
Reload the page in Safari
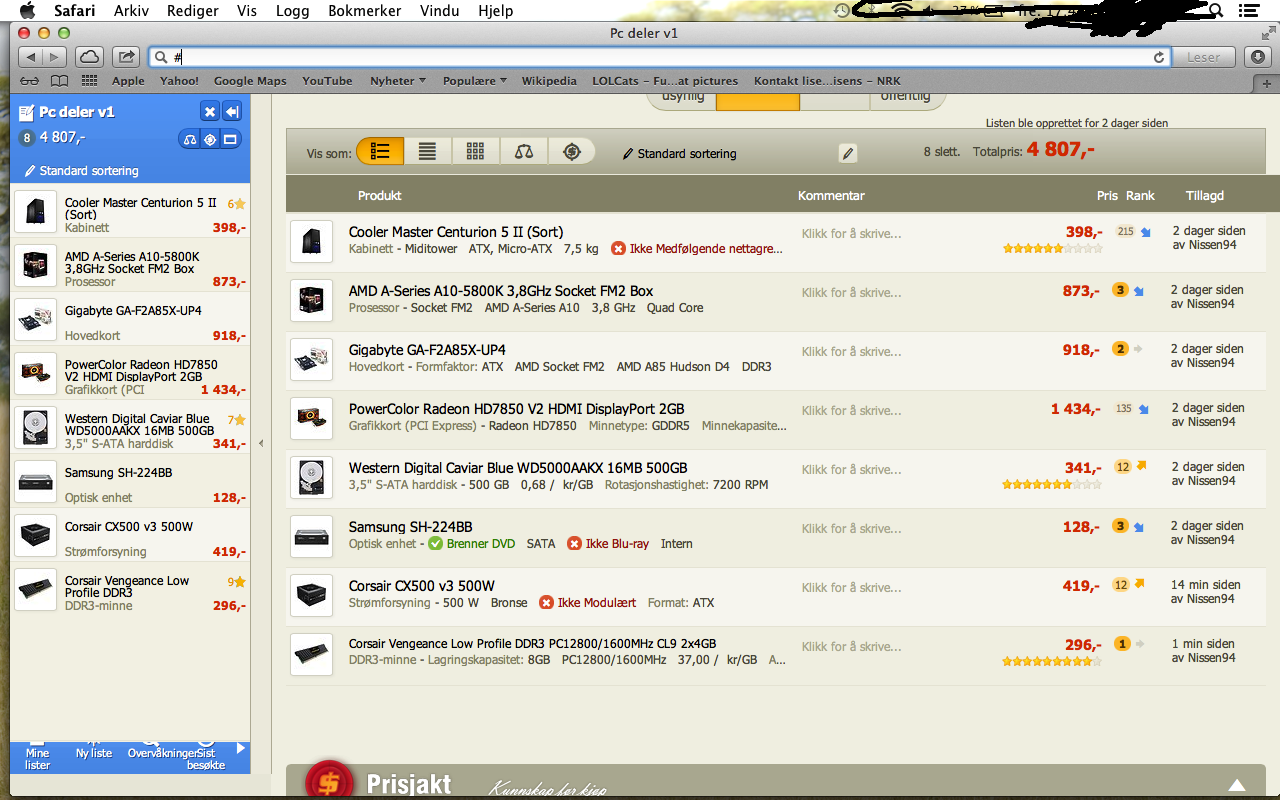(x=1159, y=57)
